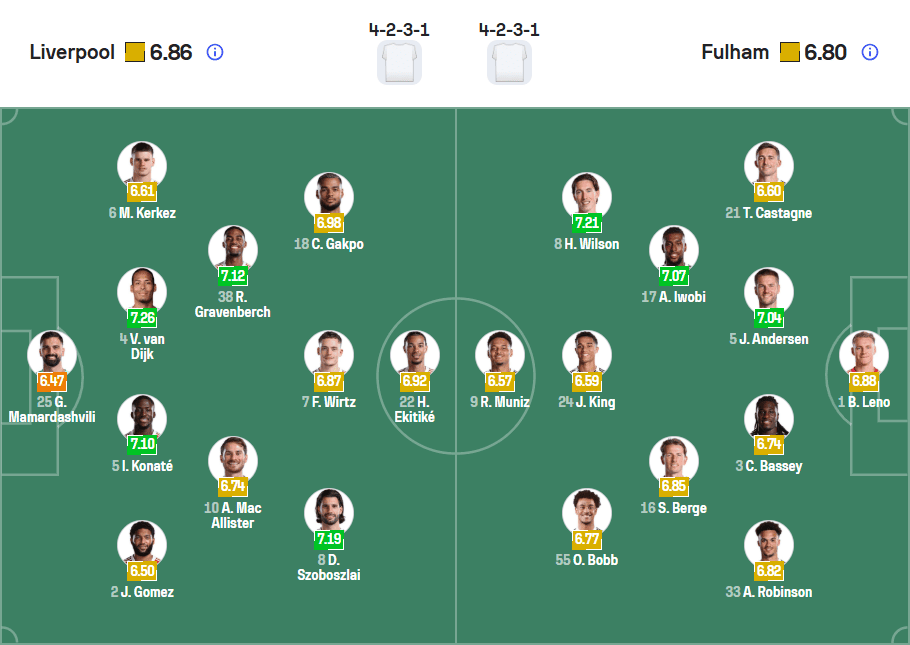This screenshot has height=645, width=910.
Task: Click the S. Berge player name
Action: tap(674, 508)
